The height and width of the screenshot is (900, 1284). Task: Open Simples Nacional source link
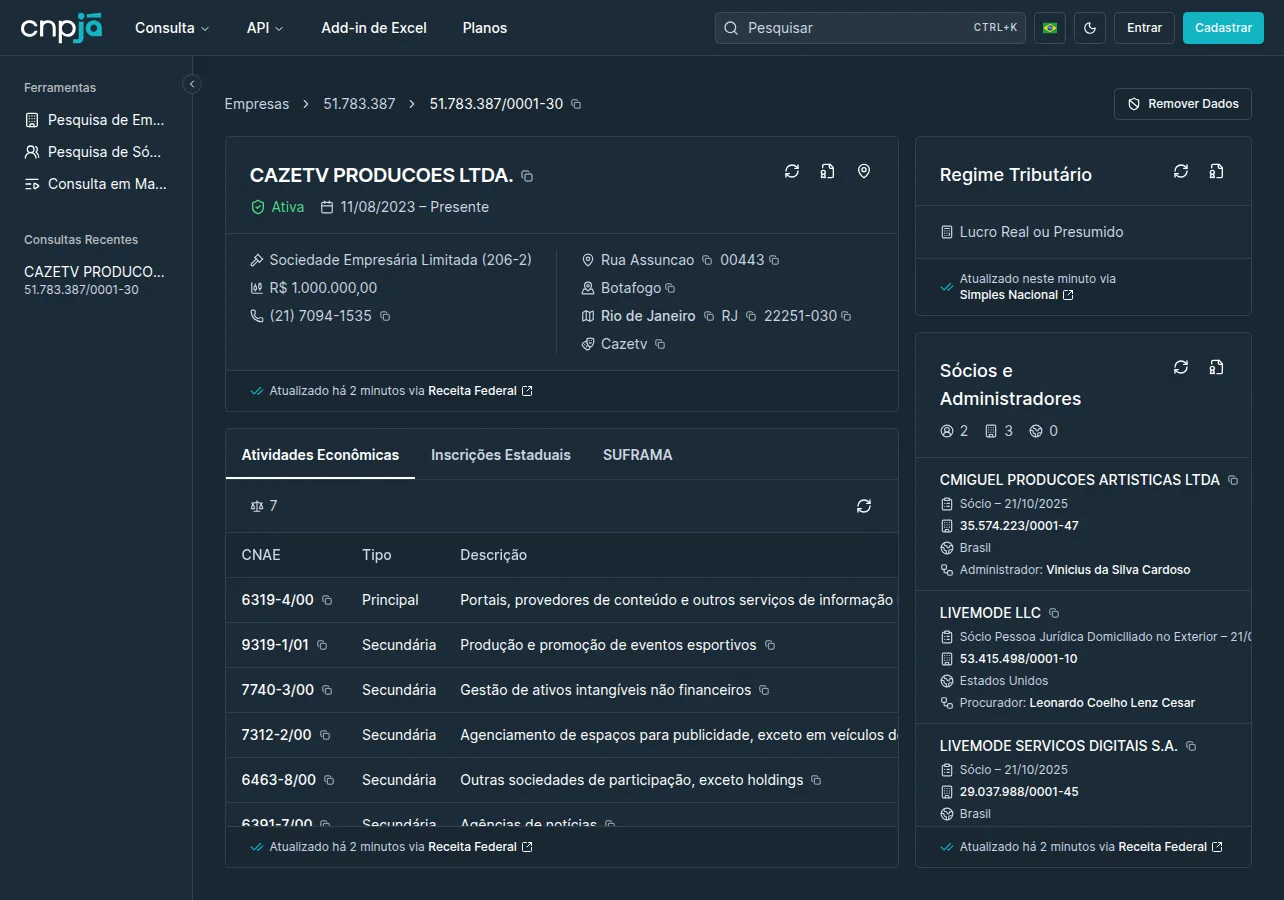click(x=1016, y=295)
